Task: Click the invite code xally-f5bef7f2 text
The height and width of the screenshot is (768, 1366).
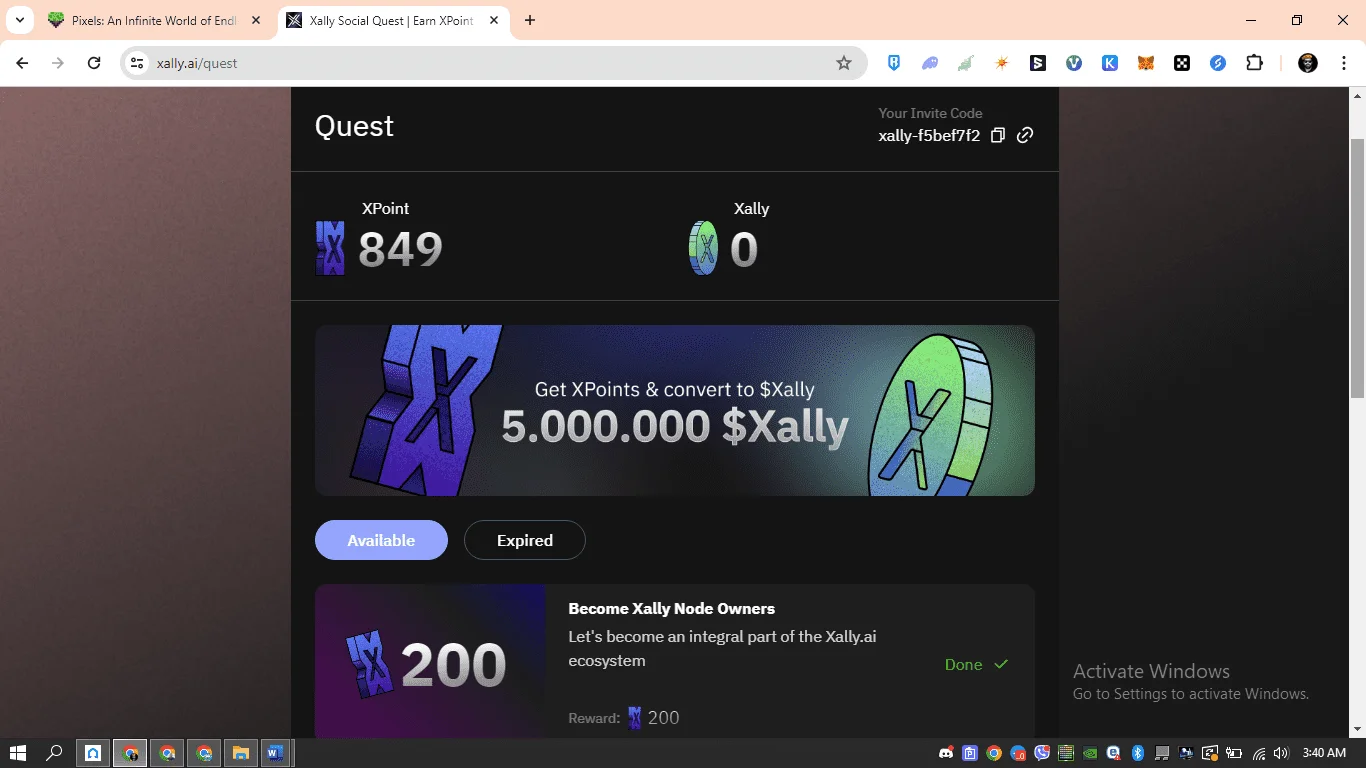Action: click(929, 135)
